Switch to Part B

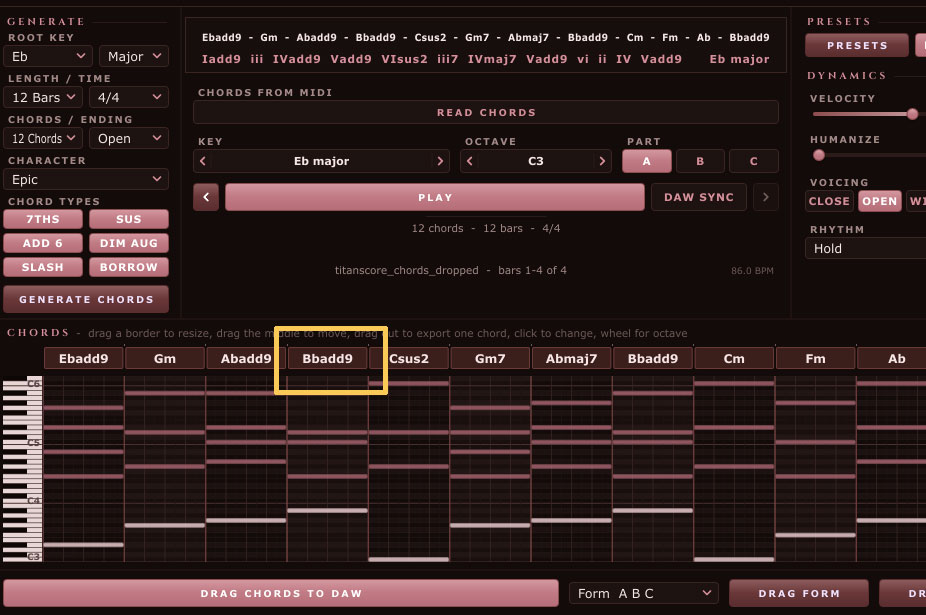pos(700,161)
